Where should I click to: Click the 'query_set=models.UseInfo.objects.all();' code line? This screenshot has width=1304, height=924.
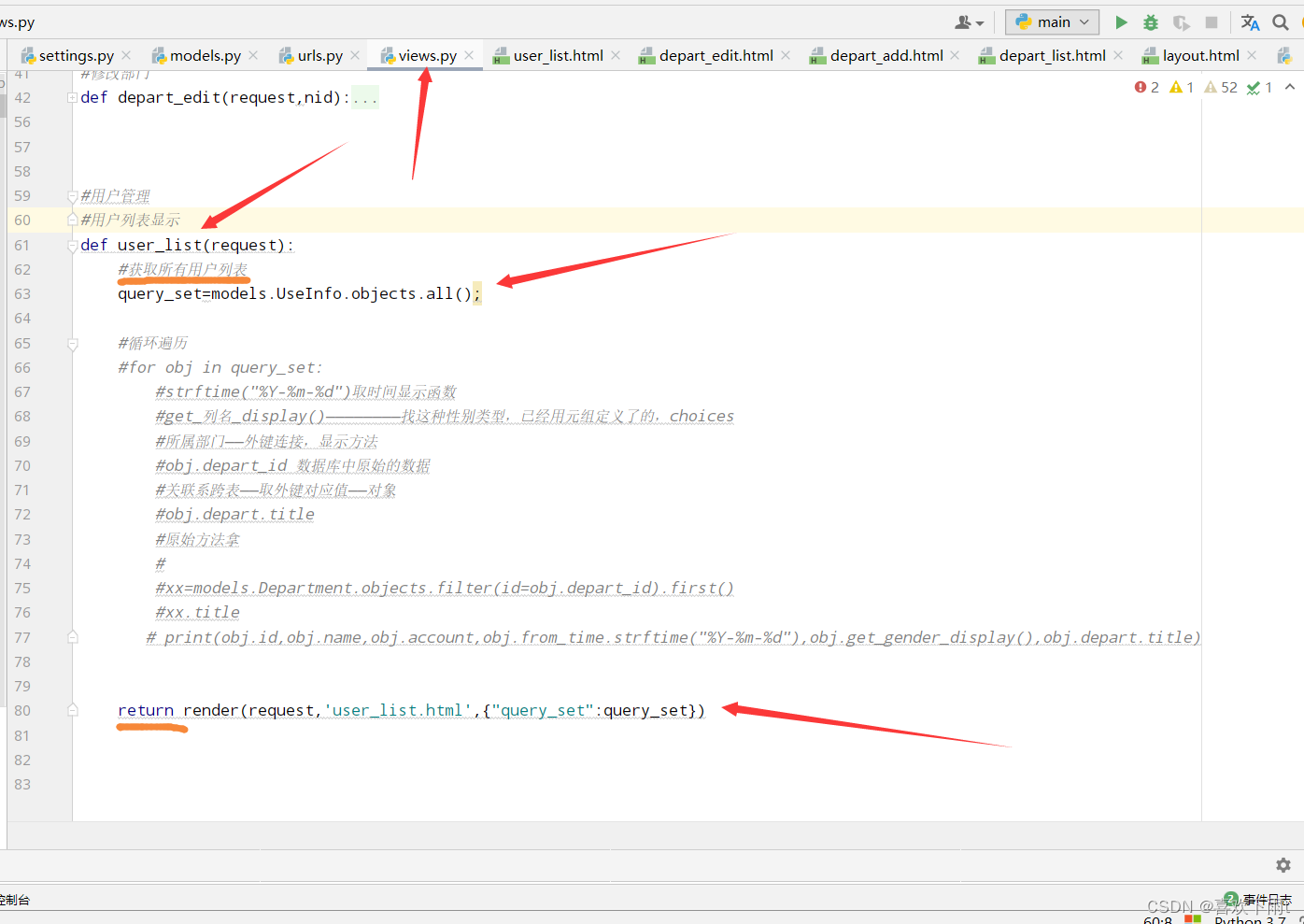pyautogui.click(x=299, y=293)
